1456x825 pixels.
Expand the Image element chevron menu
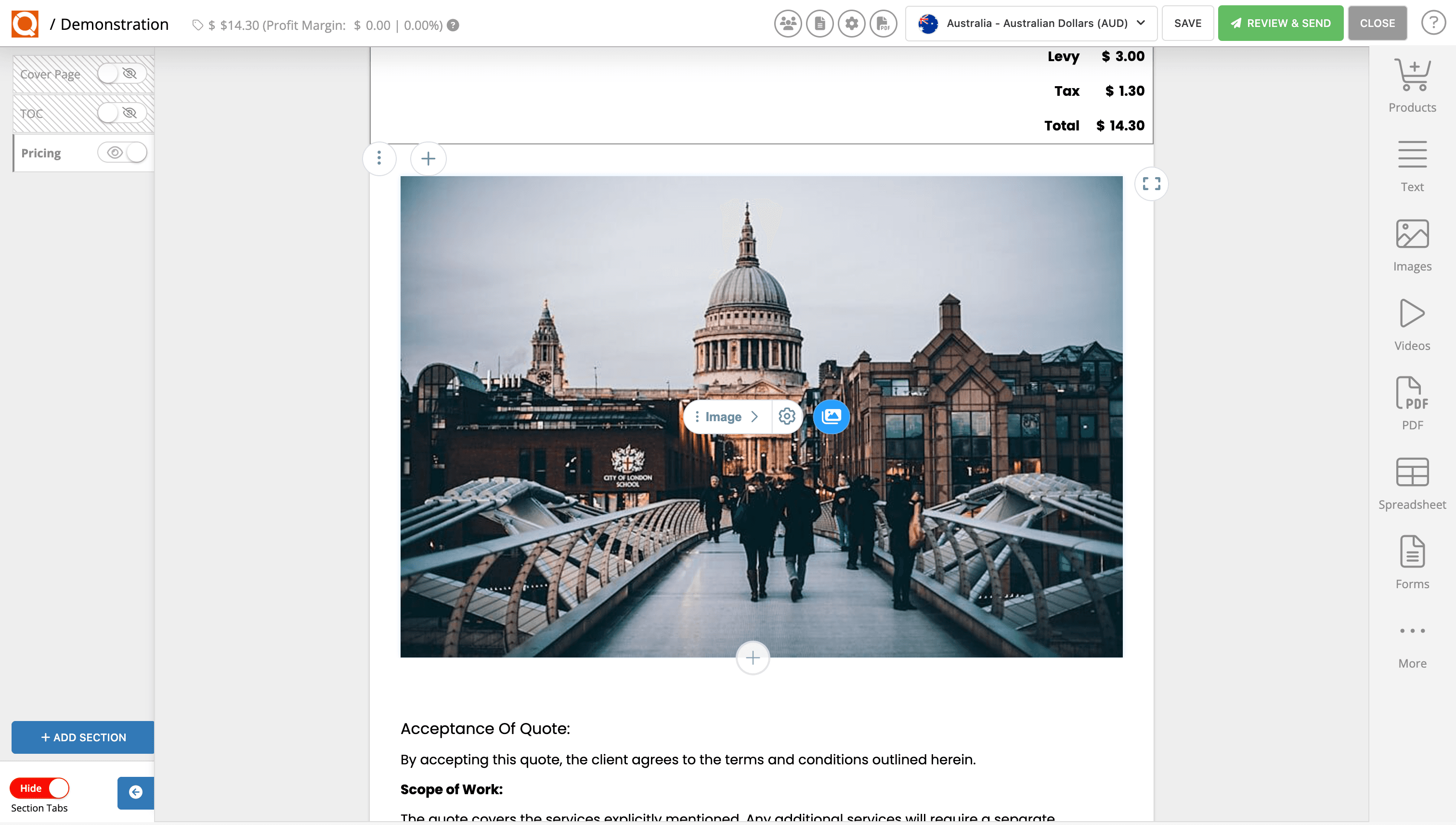(754, 416)
